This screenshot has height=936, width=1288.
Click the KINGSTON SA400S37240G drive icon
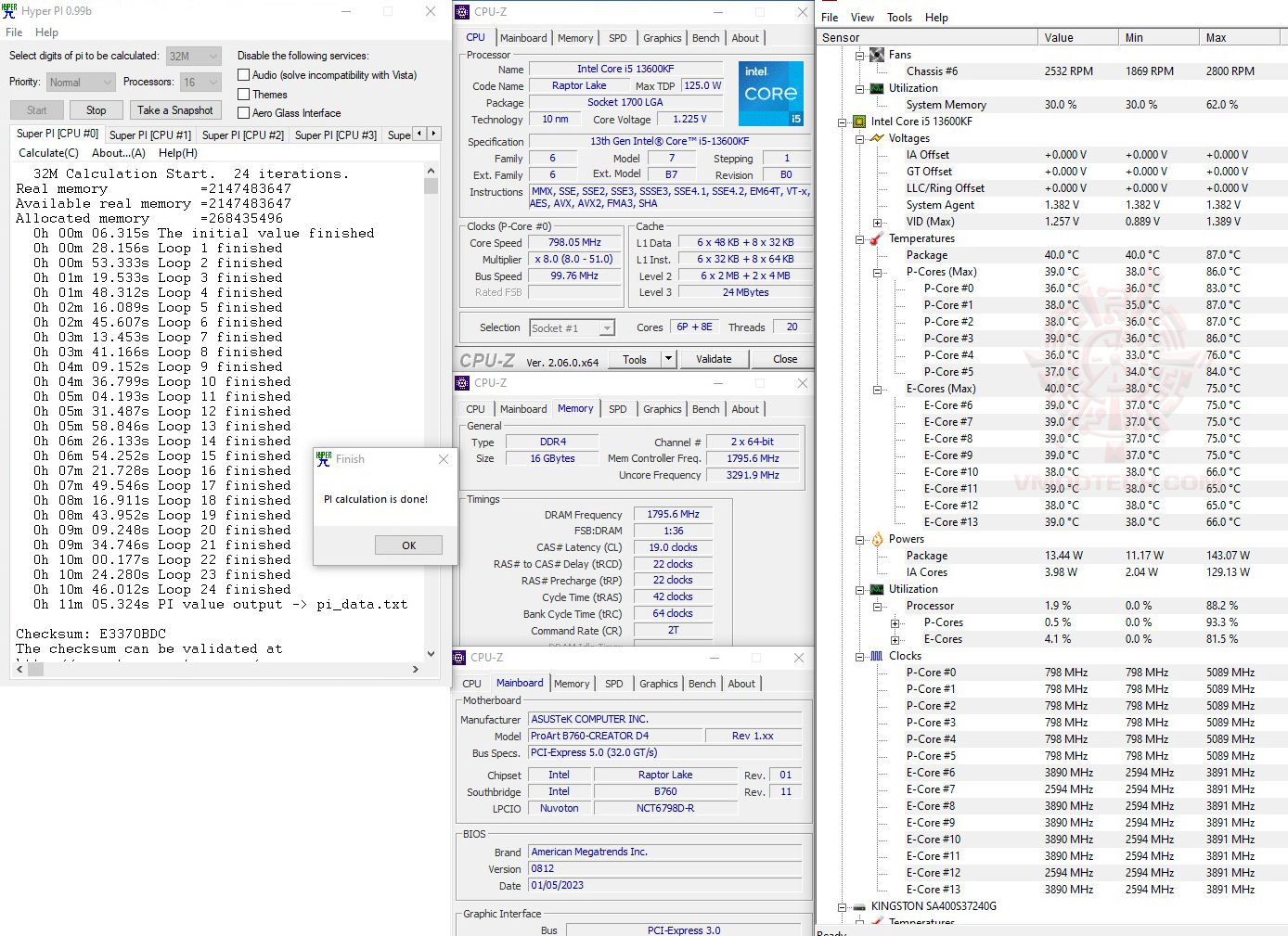859,906
